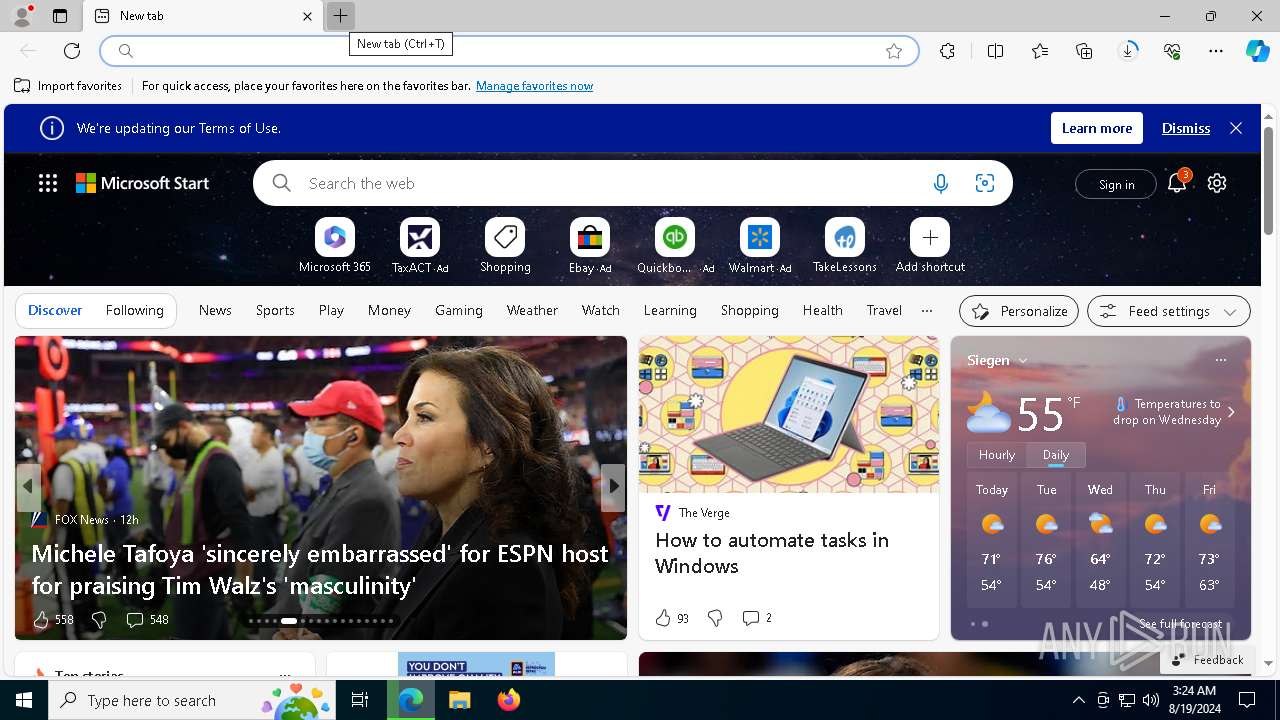Open Windows Start menu
Screen dimensions: 1280x720
pyautogui.click(x=24, y=700)
